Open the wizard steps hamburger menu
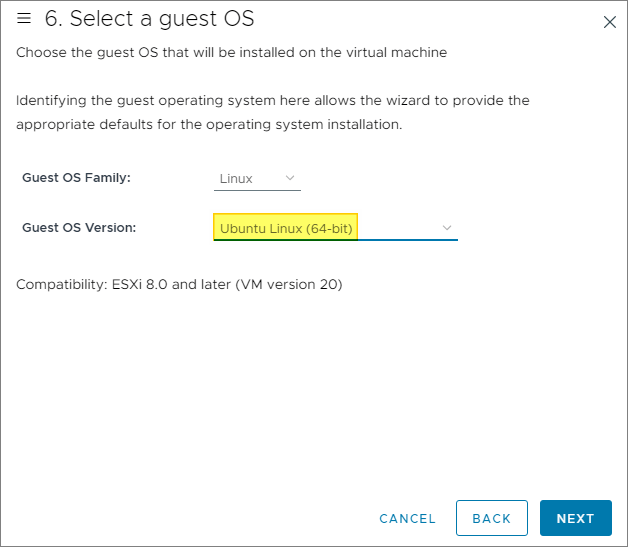The width and height of the screenshot is (628, 547). tap(25, 19)
